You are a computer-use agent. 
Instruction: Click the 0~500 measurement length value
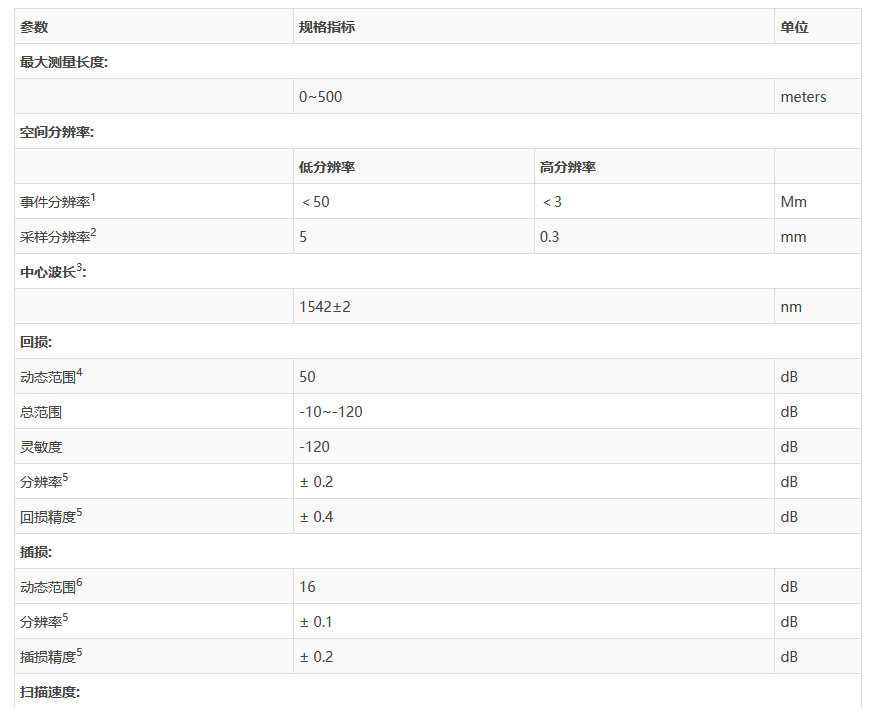tap(320, 97)
